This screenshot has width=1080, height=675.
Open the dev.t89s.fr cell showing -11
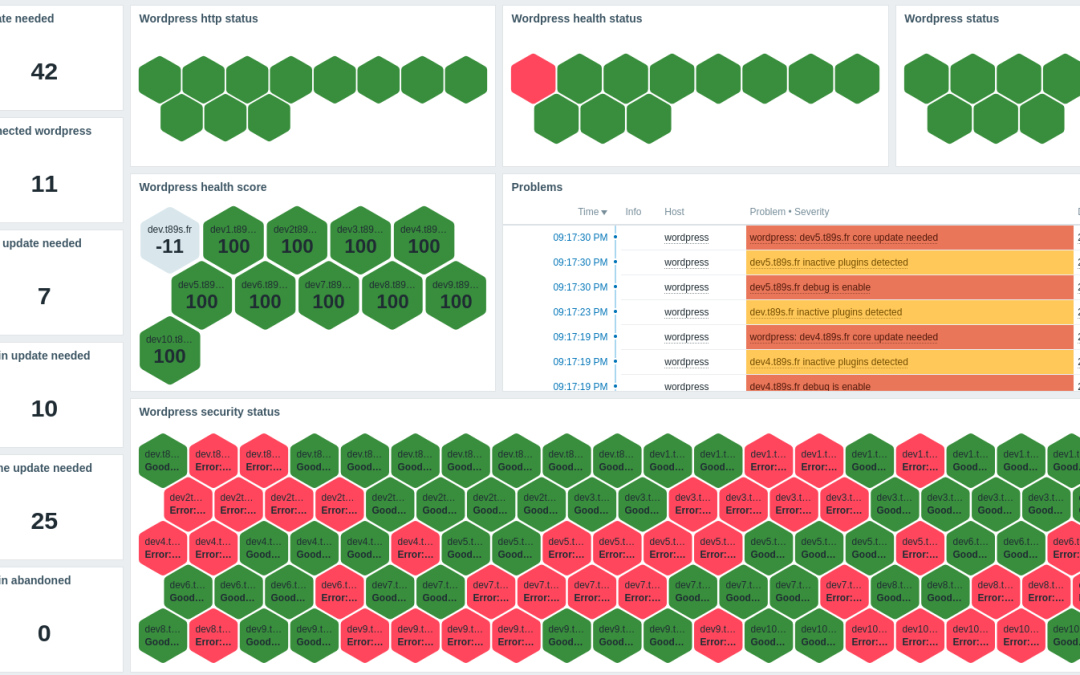tap(169, 240)
